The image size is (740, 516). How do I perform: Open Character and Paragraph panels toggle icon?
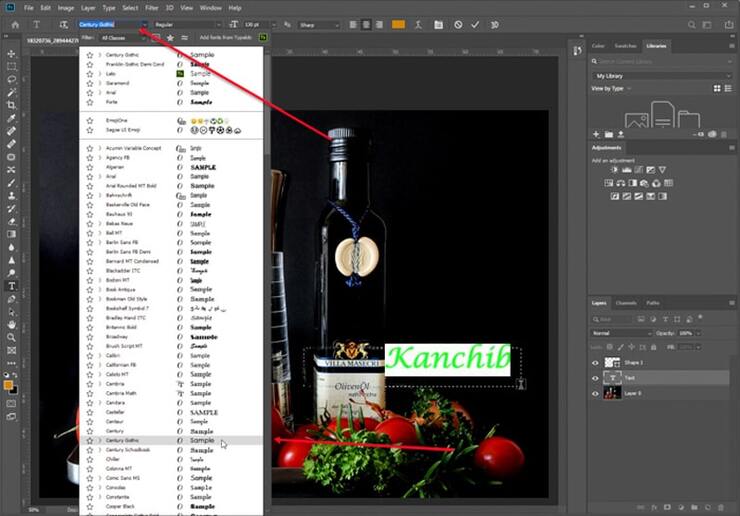(436, 24)
